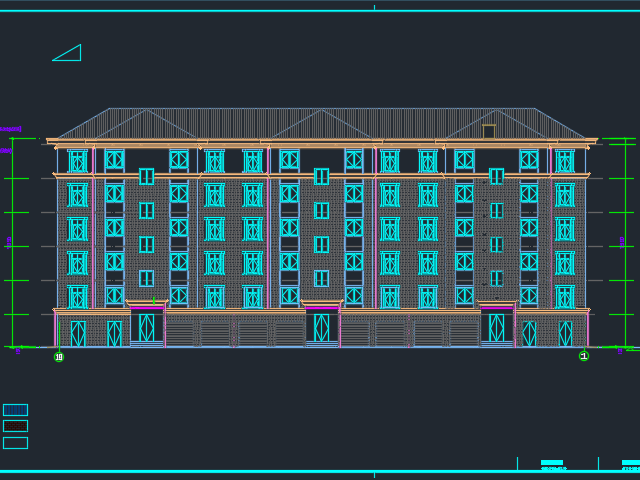Pick the brick-pattern legend swatch

(15, 426)
